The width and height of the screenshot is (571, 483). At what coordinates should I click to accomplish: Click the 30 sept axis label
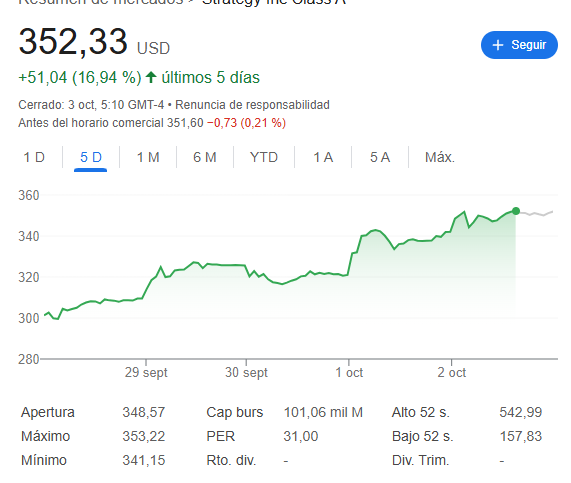tap(246, 373)
